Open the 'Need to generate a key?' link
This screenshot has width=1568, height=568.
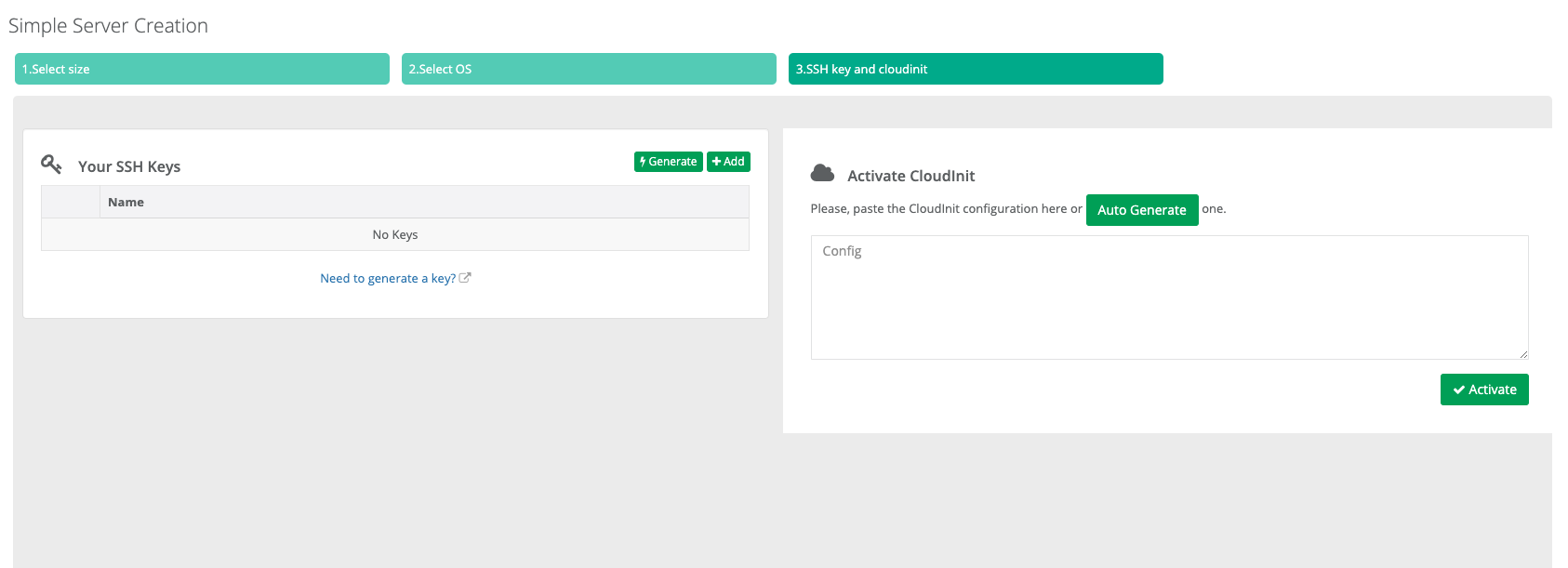tap(388, 278)
